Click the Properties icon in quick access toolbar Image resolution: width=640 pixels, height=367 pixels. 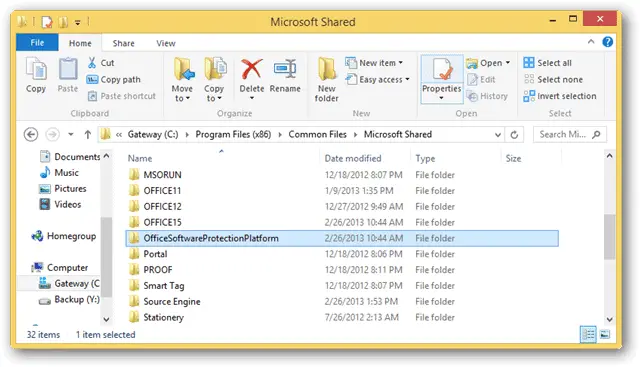pyautogui.click(x=47, y=22)
